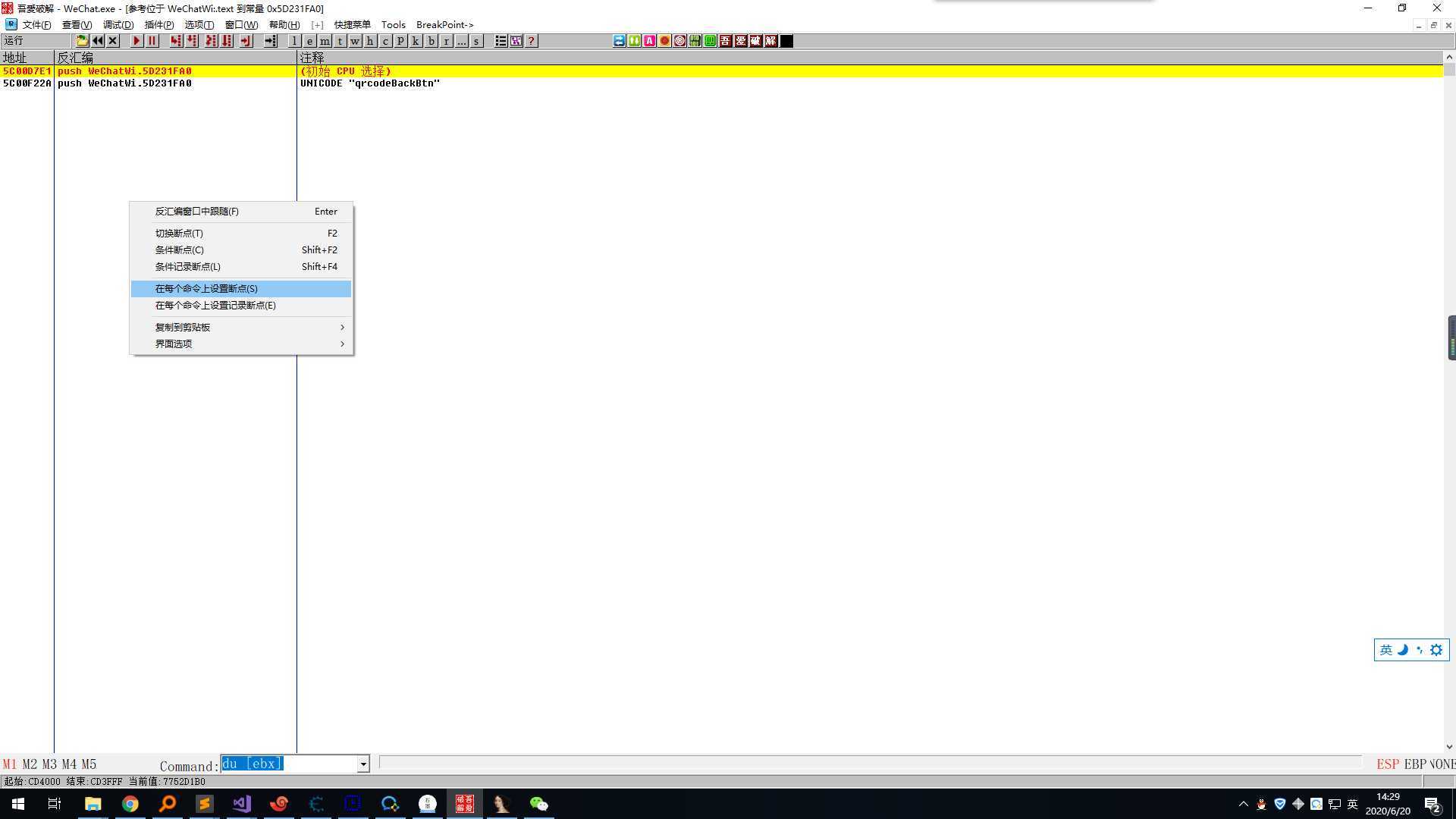Open the 插件(P) menu
The width and height of the screenshot is (1456, 819).
coord(159,25)
